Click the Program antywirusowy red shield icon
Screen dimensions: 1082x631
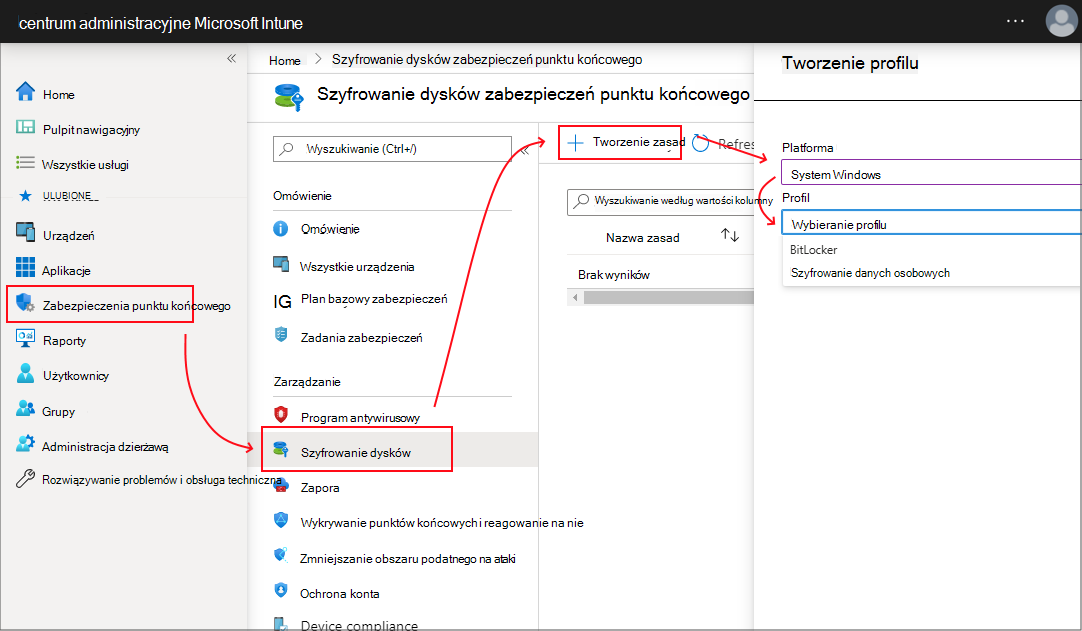(281, 414)
